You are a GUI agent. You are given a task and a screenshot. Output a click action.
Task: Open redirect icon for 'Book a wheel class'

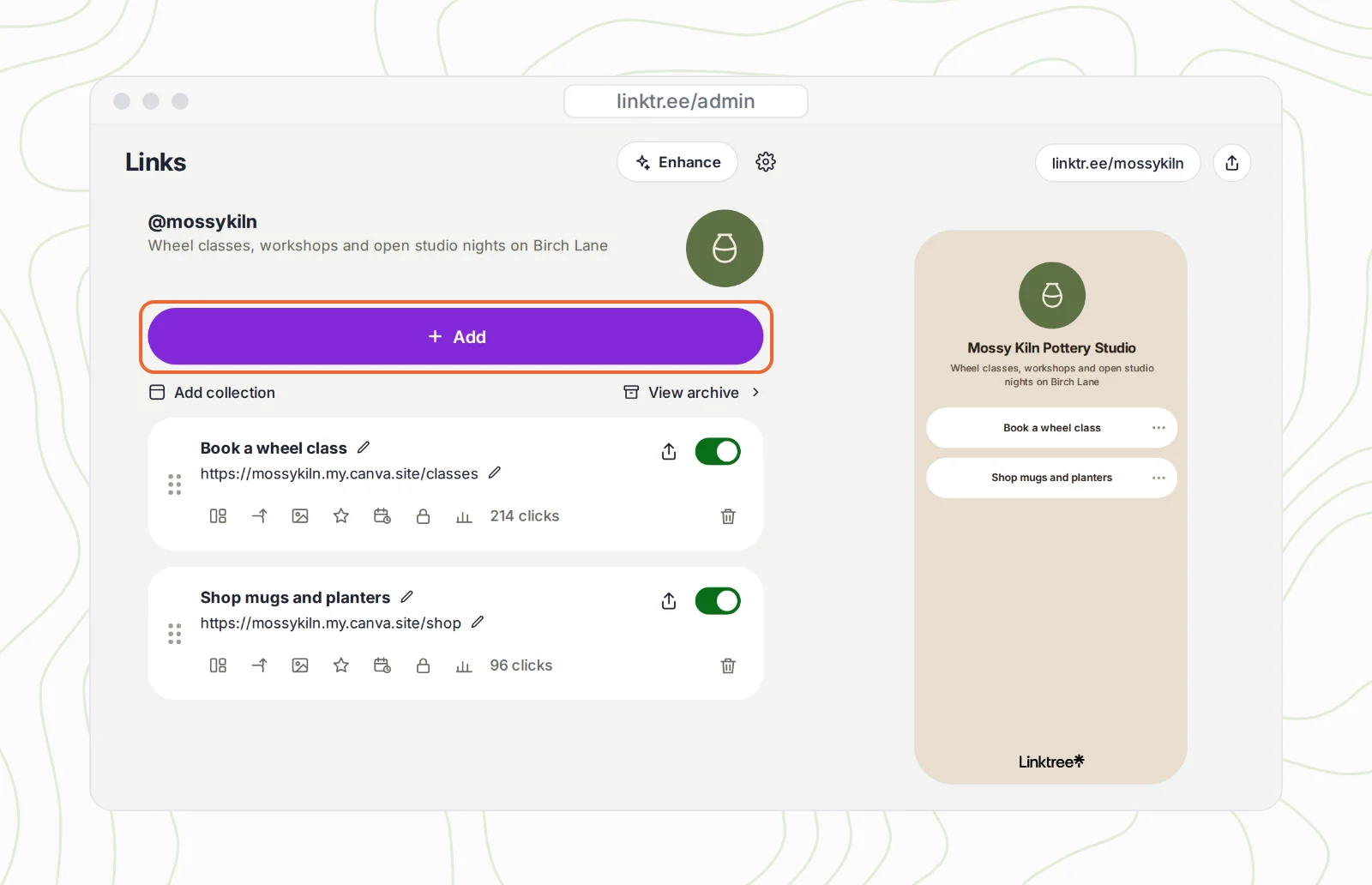point(259,516)
